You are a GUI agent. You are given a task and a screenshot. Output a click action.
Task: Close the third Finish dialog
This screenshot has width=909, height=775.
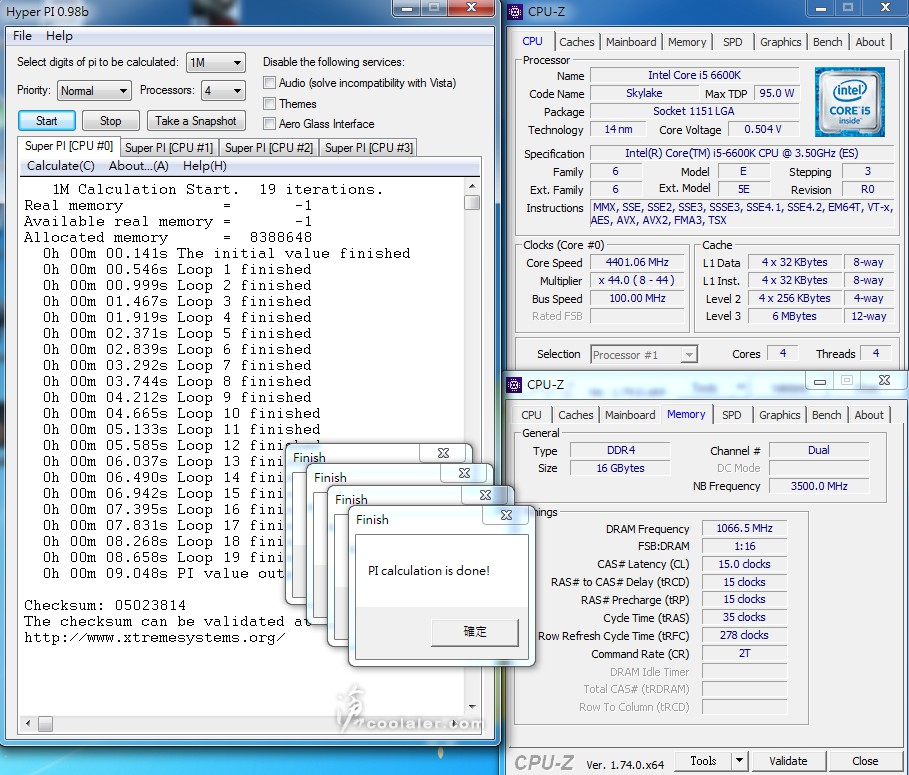click(x=485, y=495)
